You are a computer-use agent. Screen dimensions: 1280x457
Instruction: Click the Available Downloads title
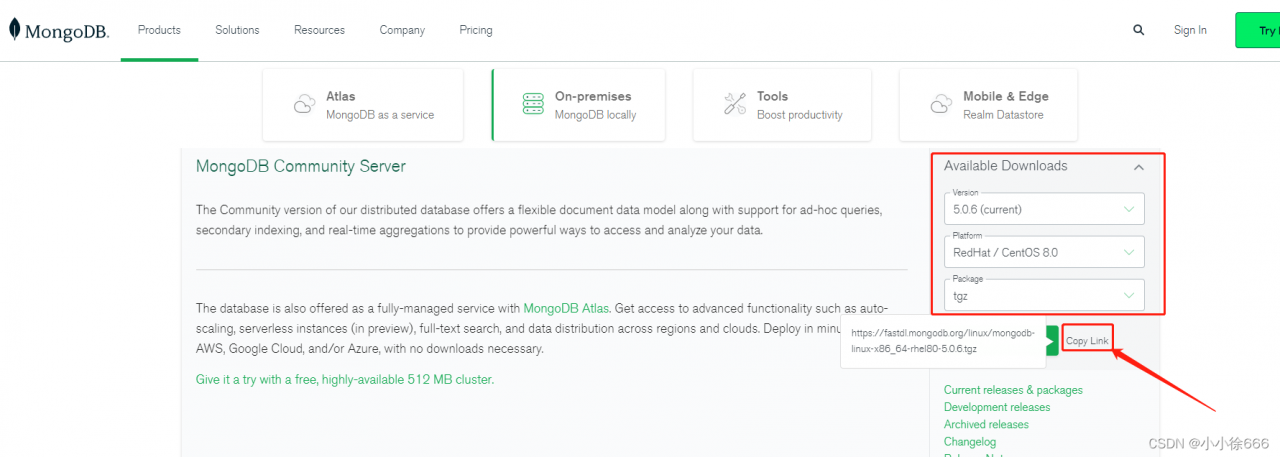click(1006, 166)
